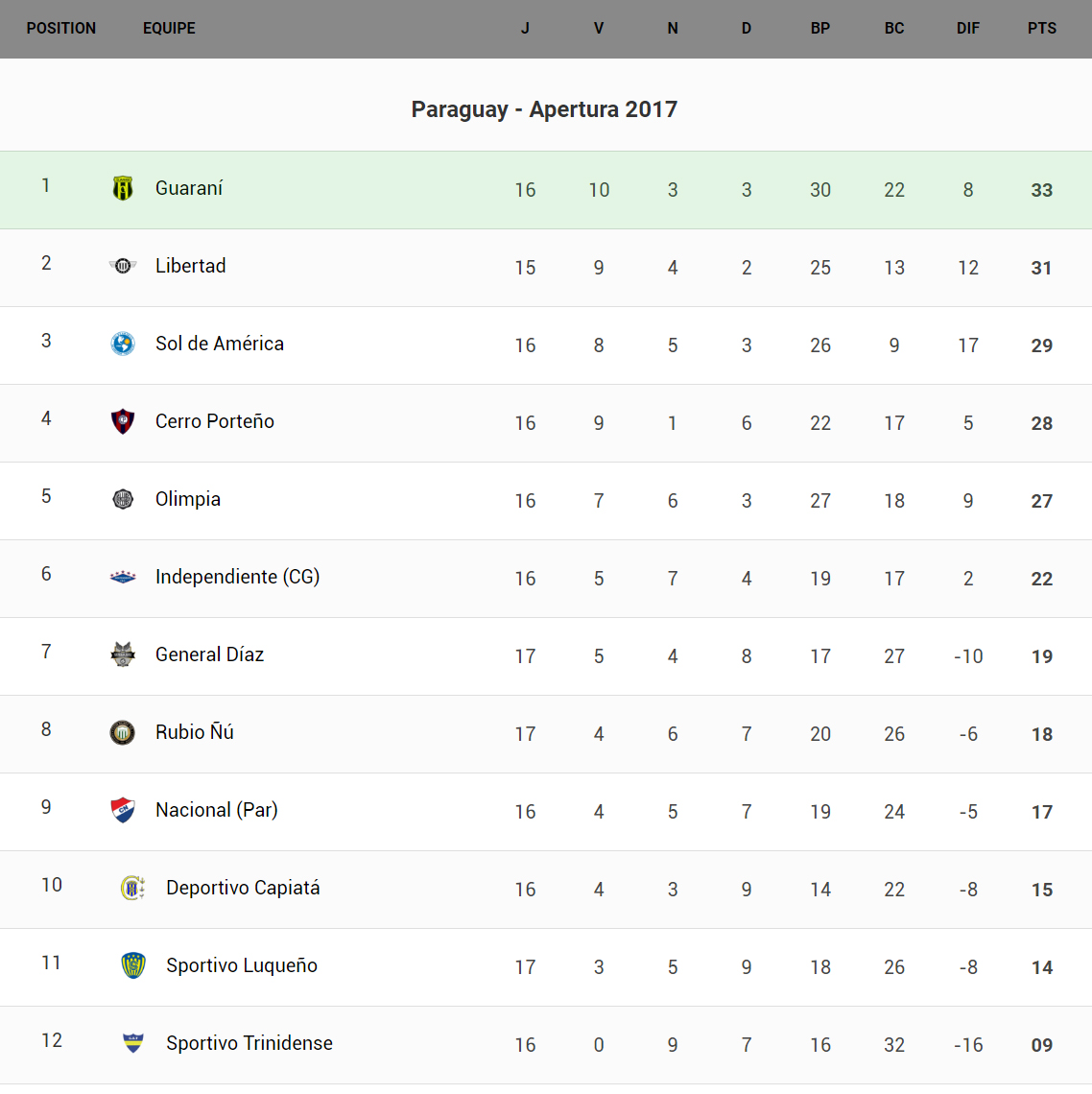Click the Sportivo Trinidense logo
This screenshot has height=1094, width=1092.
[133, 1043]
